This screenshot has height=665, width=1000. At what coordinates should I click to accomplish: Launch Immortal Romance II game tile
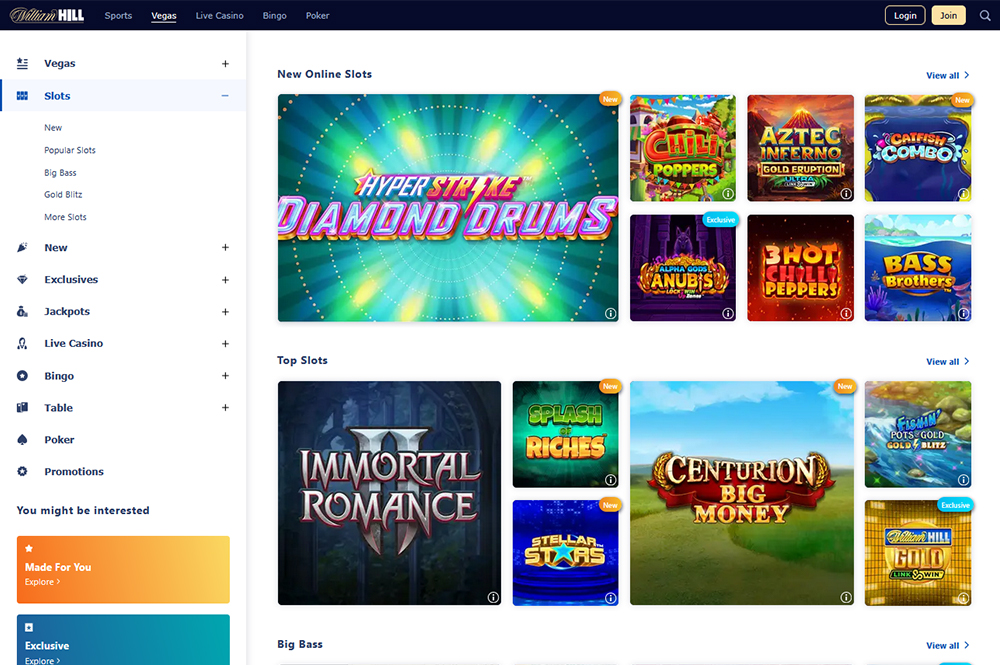click(x=389, y=493)
